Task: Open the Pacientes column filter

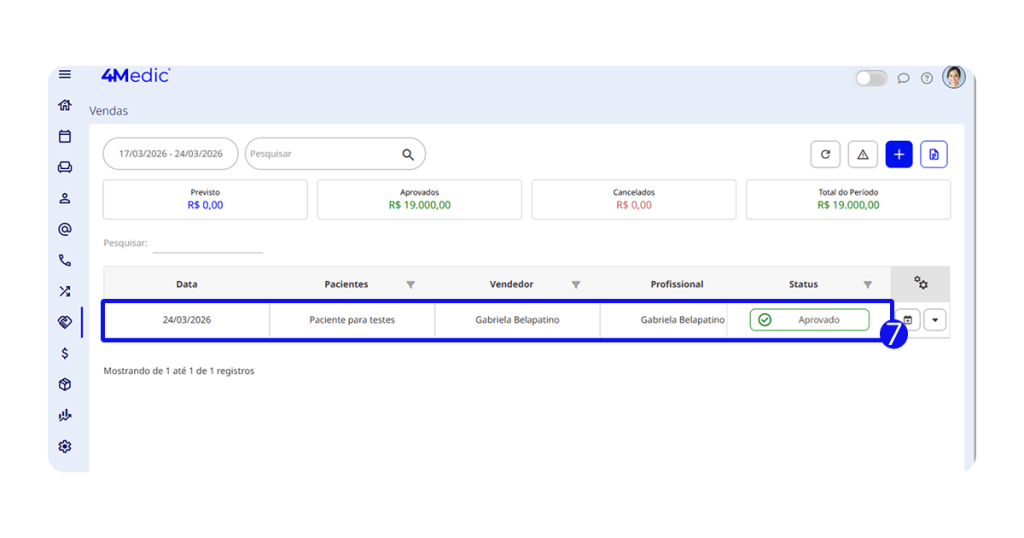Action: [410, 285]
